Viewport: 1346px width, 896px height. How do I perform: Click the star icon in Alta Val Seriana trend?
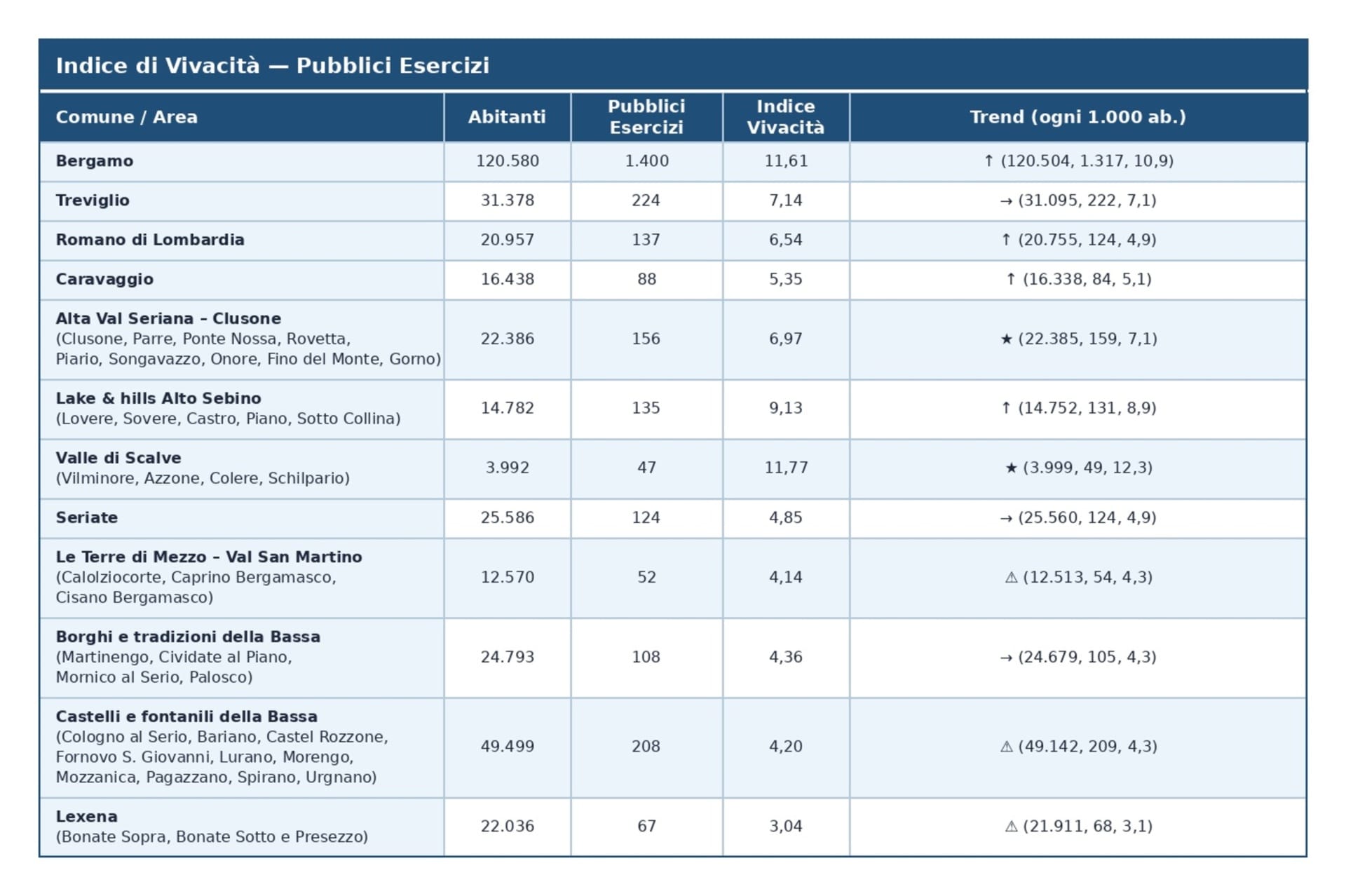pos(1007,339)
